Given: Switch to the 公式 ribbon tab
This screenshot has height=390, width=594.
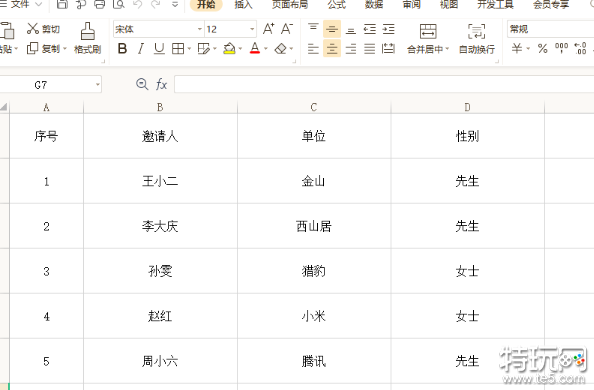Looking at the screenshot, I should click(337, 4).
